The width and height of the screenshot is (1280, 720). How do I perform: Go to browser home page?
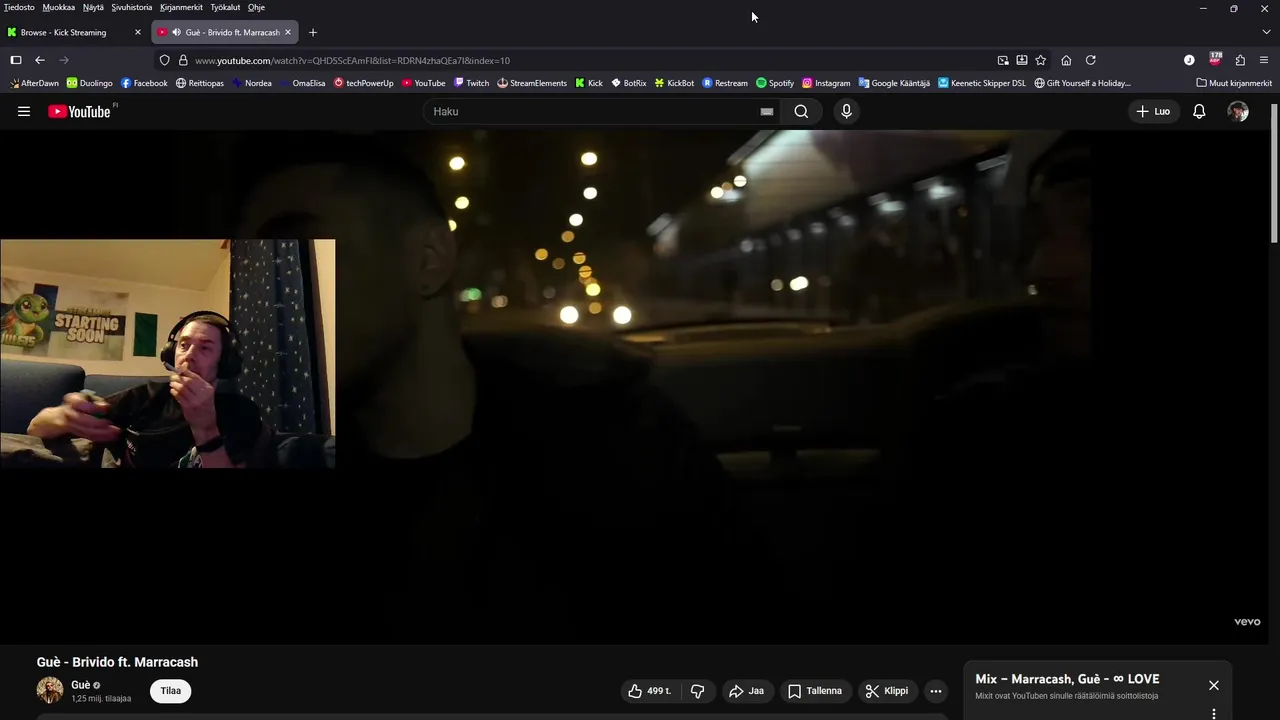1066,60
